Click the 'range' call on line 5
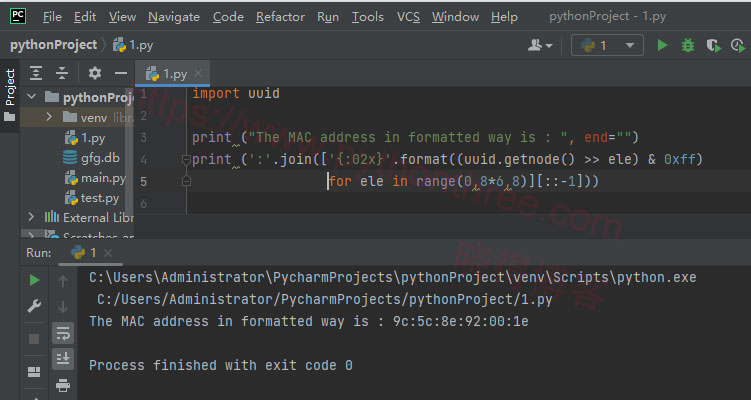The width and height of the screenshot is (751, 400). pyautogui.click(x=435, y=181)
